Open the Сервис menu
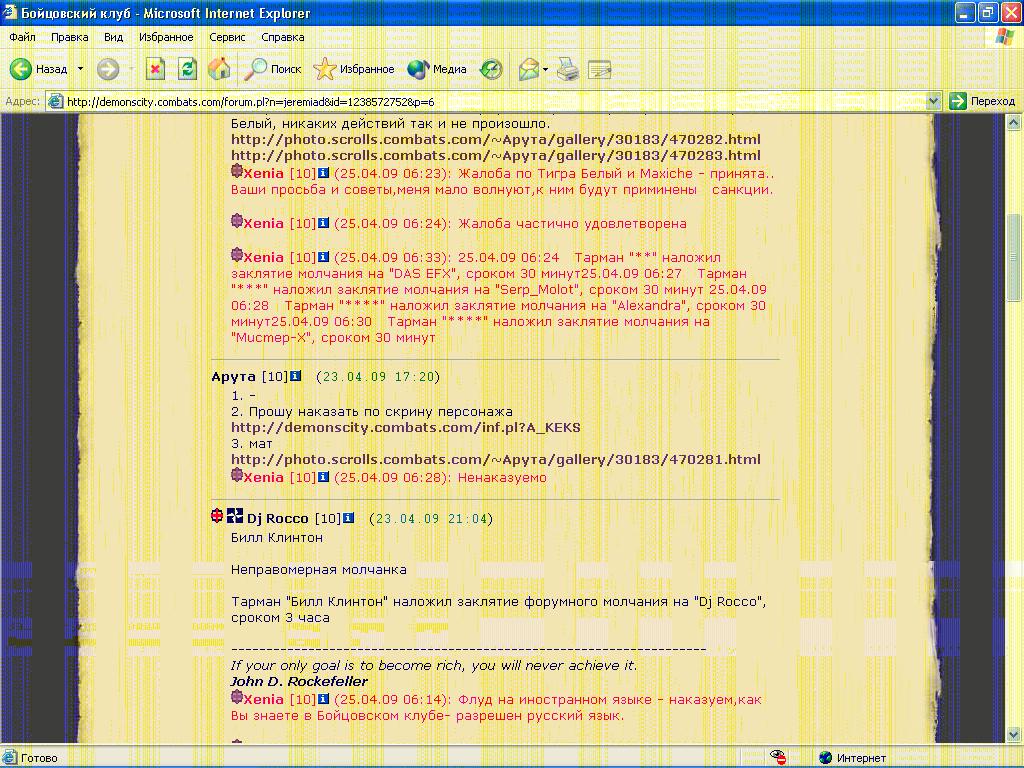The width and height of the screenshot is (1024, 768). pos(227,37)
